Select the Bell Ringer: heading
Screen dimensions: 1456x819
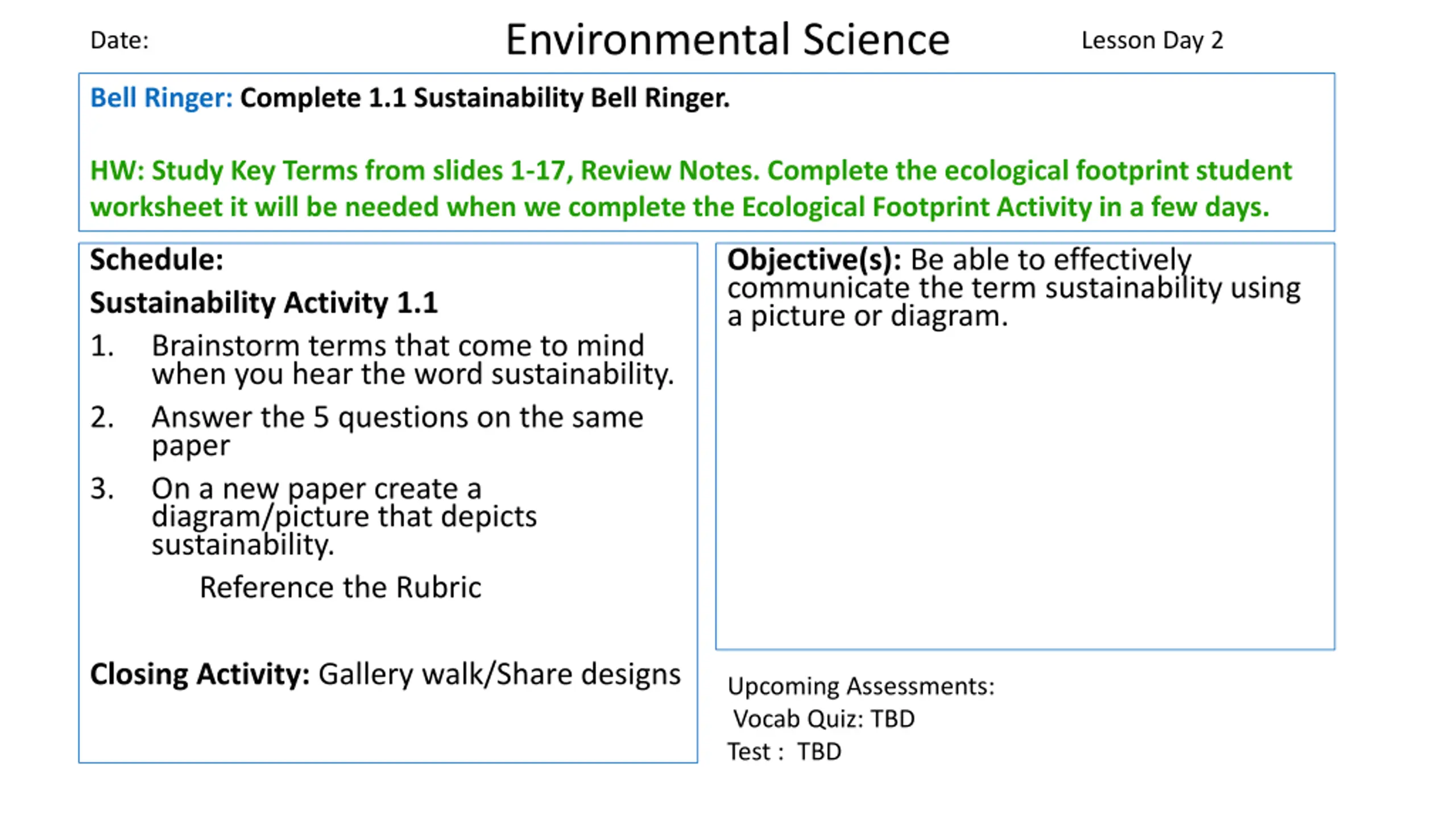click(x=162, y=98)
